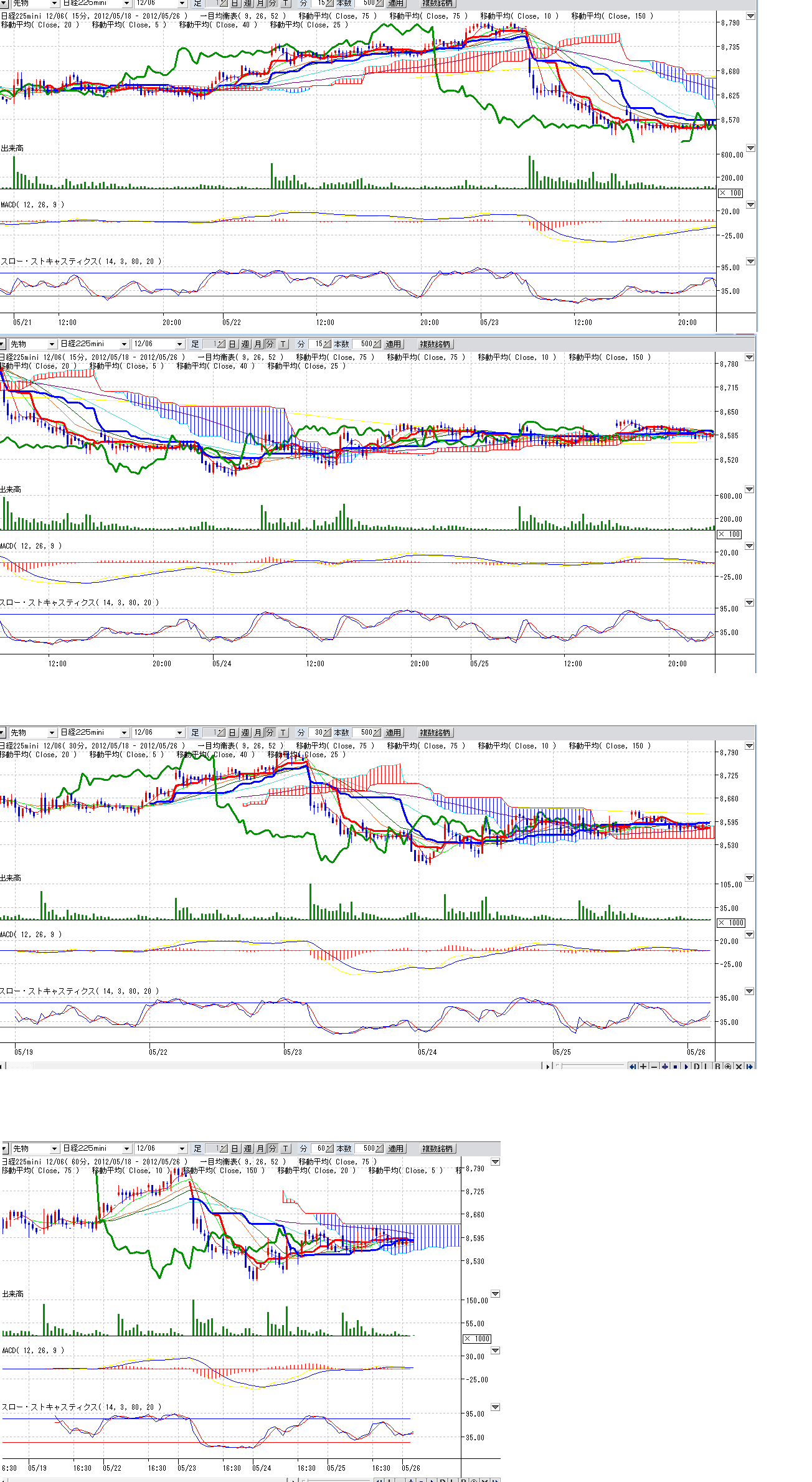The height and width of the screenshot is (1482, 812).
Task: Click the horizontal fit-width arrows icon
Action: [664, 1067]
